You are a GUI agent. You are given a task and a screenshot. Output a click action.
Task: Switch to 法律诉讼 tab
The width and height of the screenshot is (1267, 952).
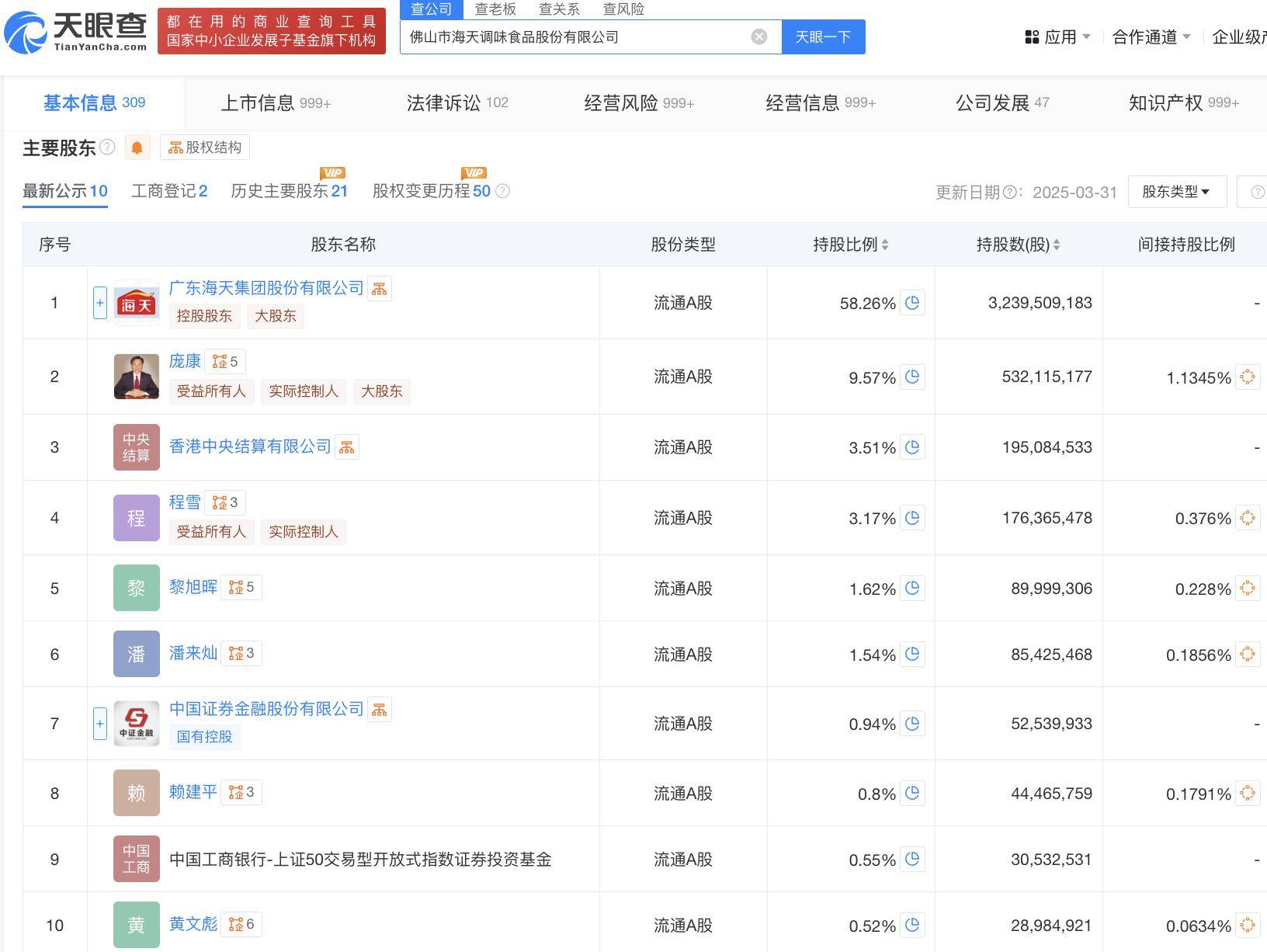(456, 102)
